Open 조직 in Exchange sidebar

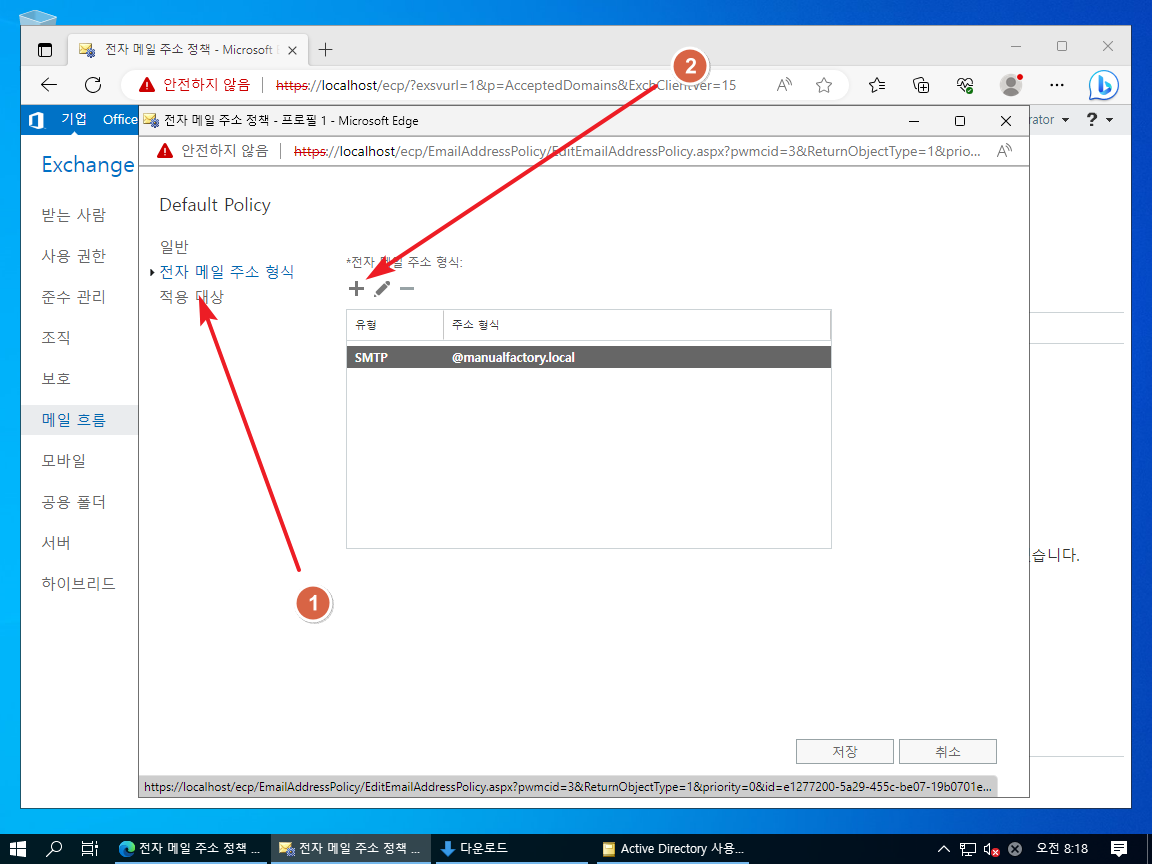tap(56, 338)
